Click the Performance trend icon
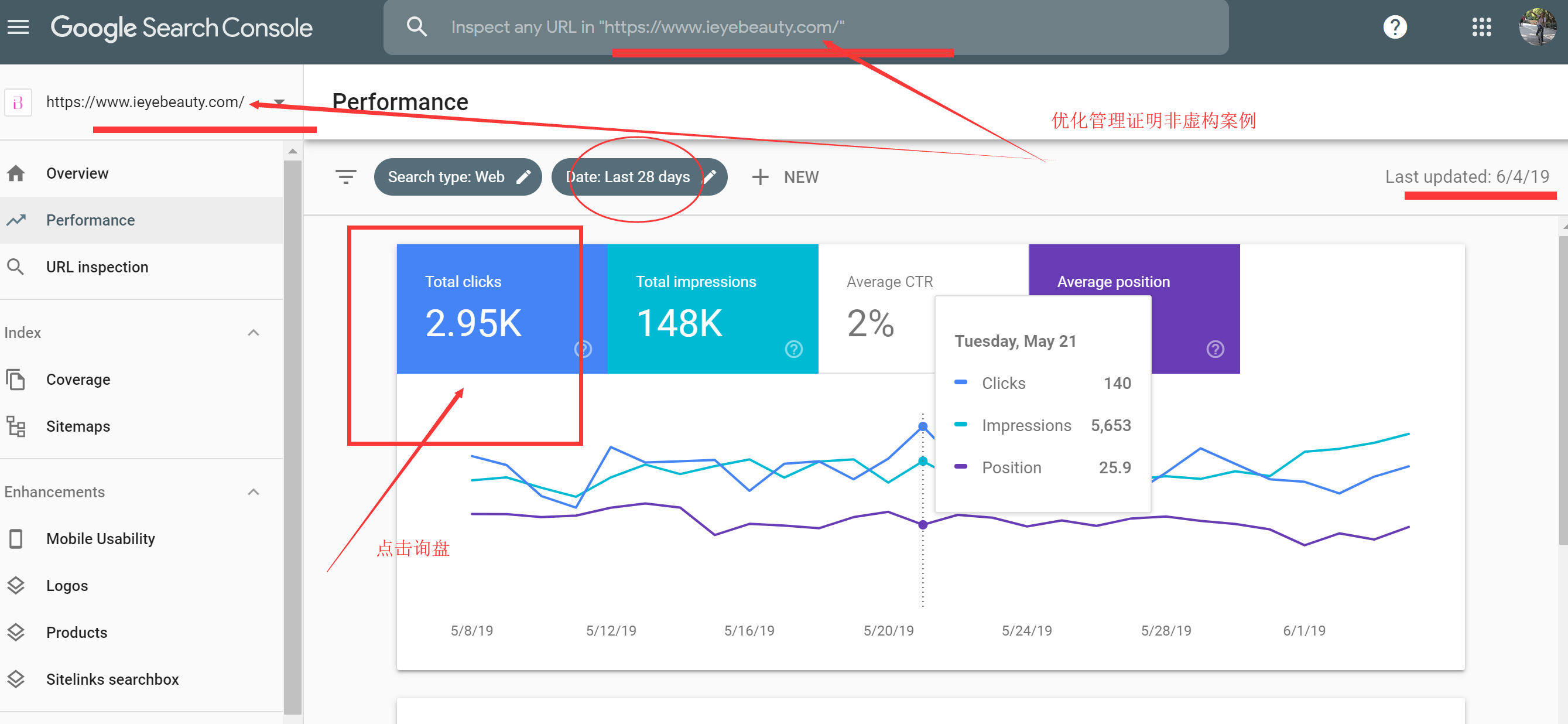 [x=16, y=220]
